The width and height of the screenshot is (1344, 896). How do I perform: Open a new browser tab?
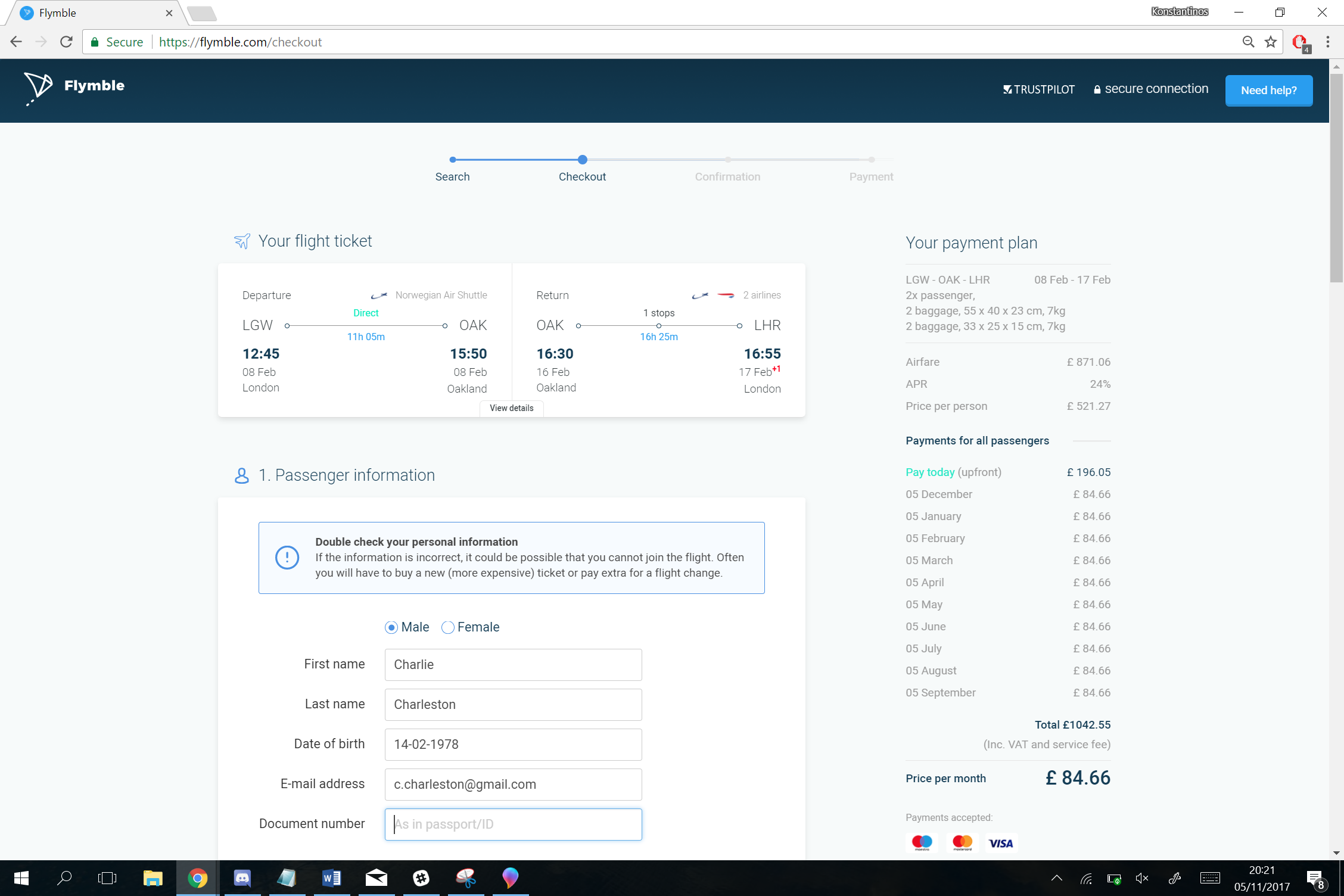click(202, 13)
